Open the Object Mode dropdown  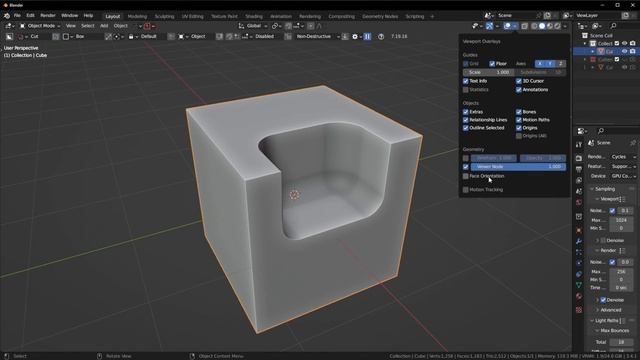click(40, 26)
